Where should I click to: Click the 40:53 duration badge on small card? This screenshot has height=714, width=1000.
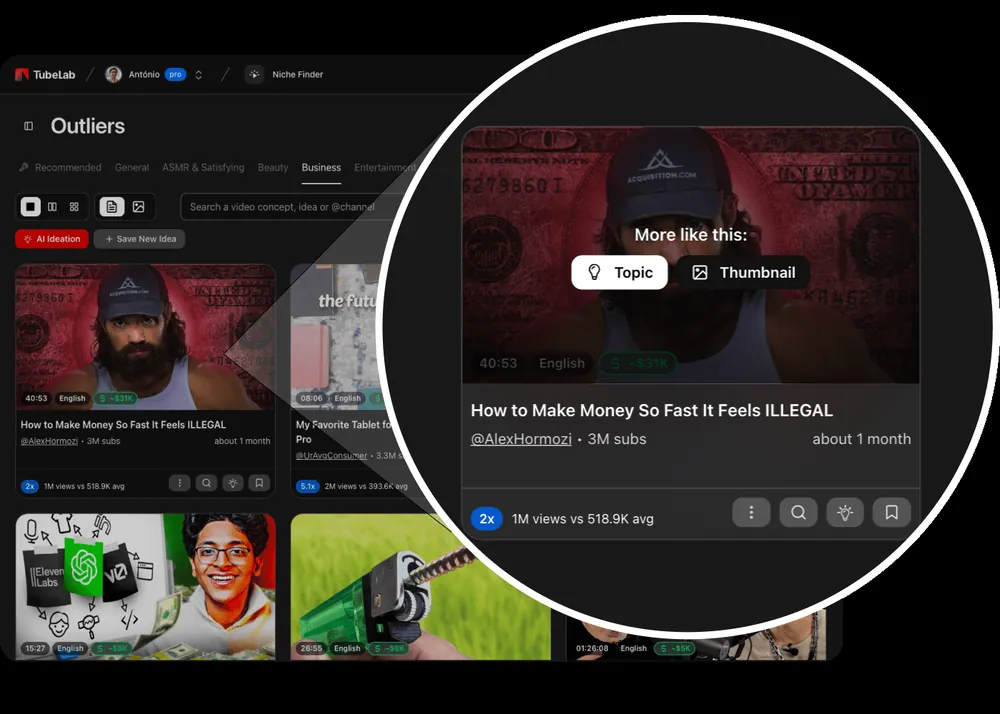click(36, 398)
